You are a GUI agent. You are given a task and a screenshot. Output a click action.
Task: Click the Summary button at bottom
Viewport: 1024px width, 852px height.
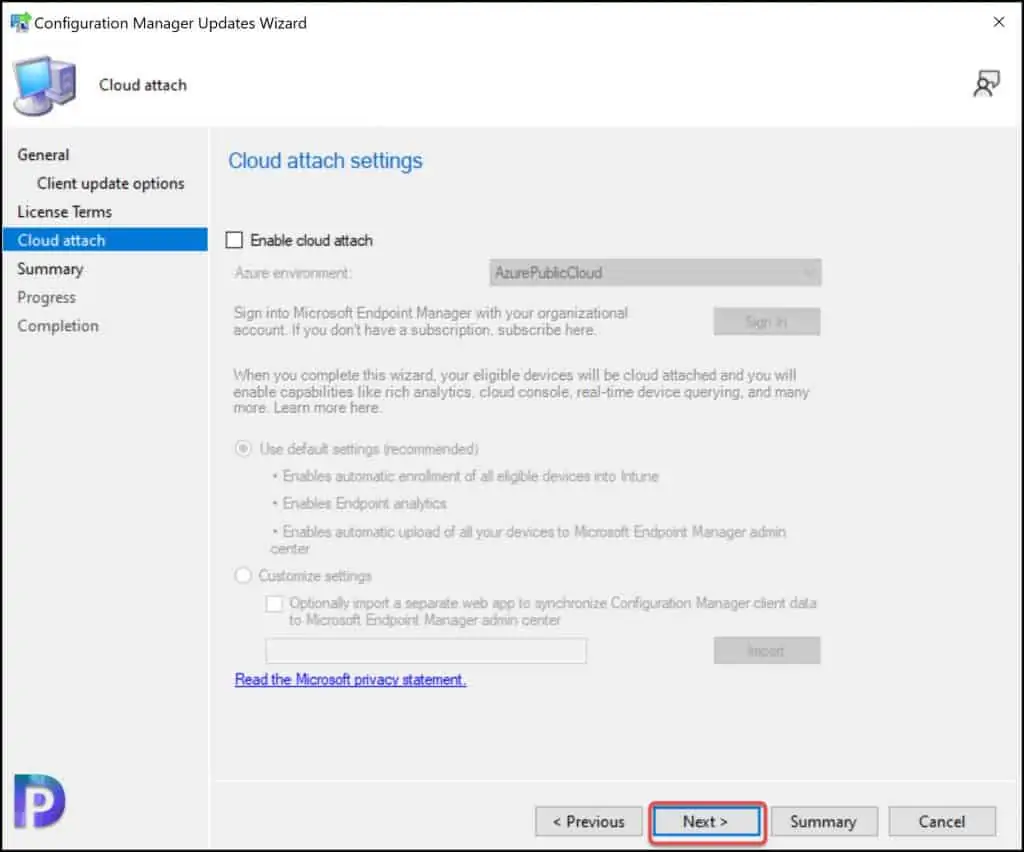click(824, 821)
